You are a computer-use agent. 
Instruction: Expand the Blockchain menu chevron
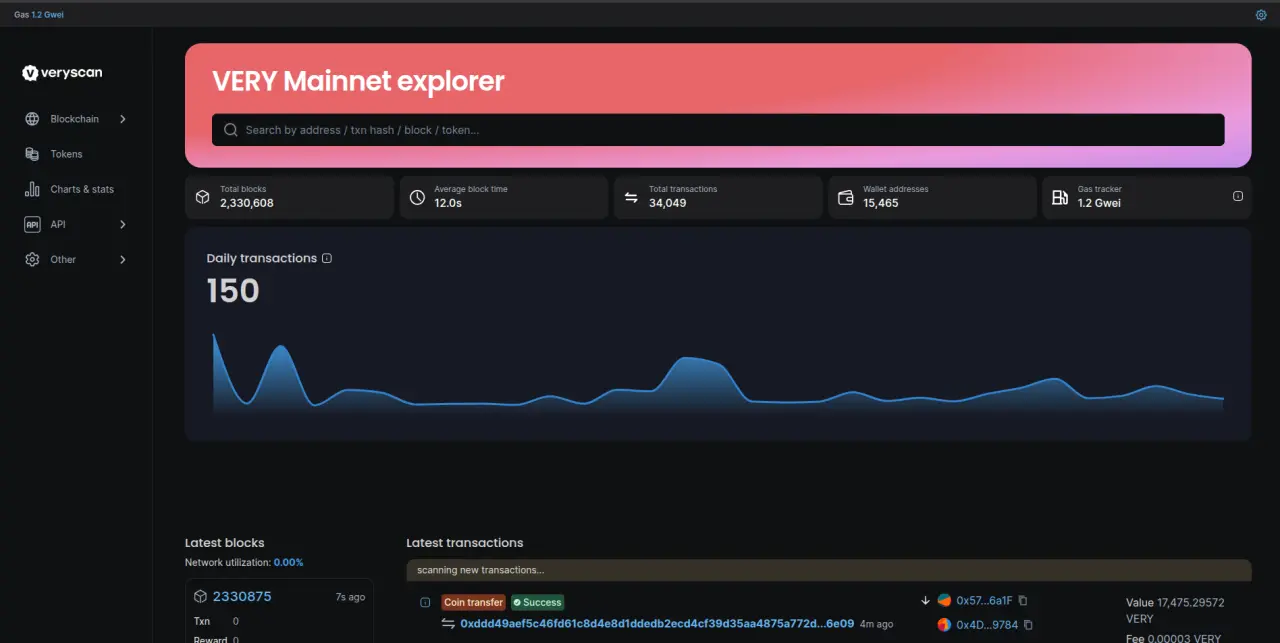click(123, 119)
